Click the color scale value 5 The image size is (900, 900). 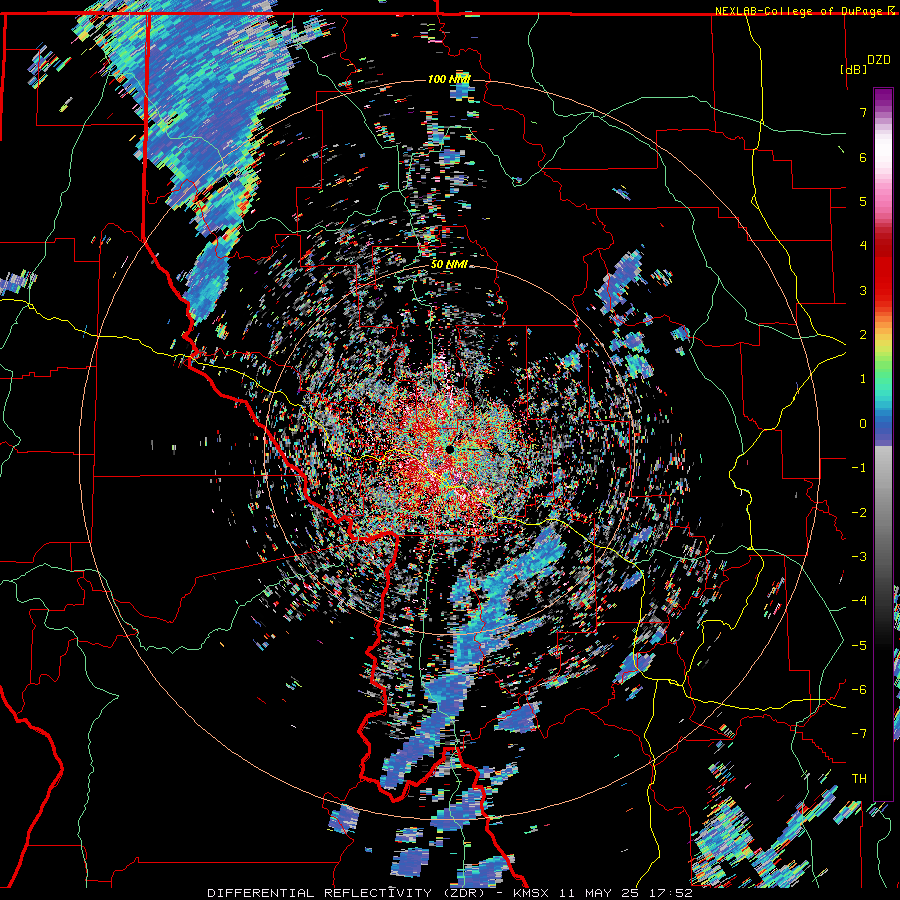click(x=863, y=201)
